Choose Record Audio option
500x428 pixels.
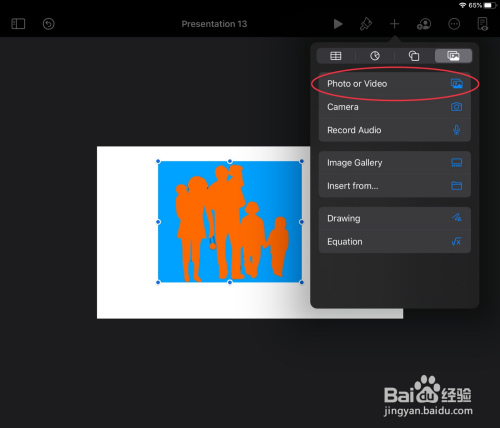[x=395, y=130]
